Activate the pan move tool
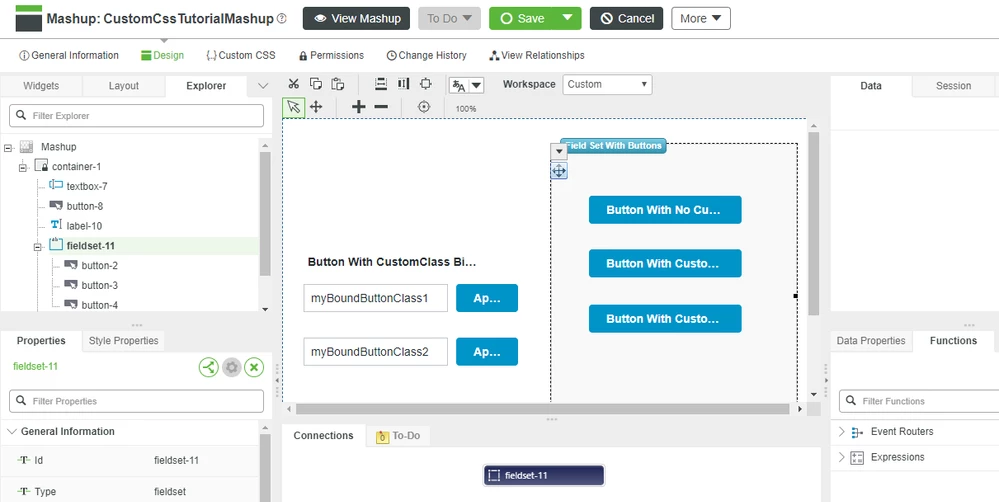 coord(316,107)
